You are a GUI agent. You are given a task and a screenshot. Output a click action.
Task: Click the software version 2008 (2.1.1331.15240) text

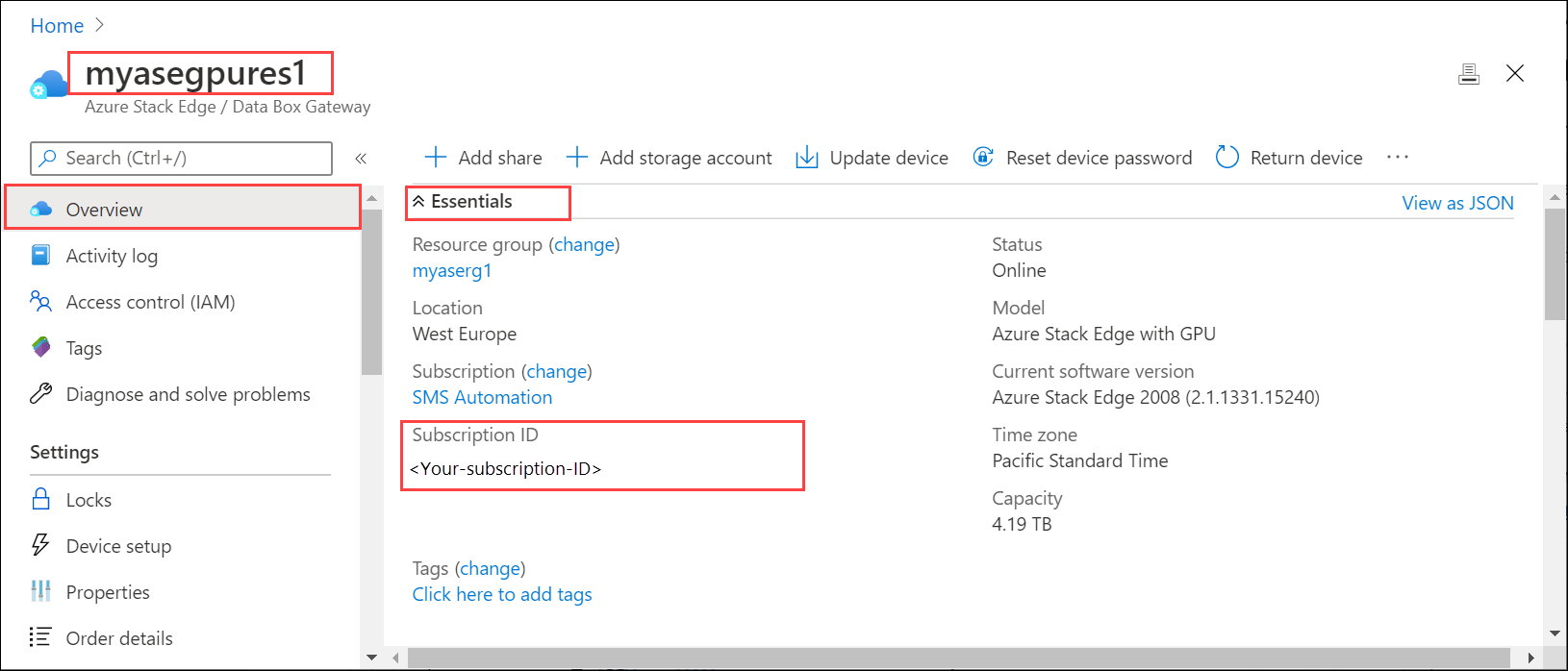click(x=1155, y=397)
